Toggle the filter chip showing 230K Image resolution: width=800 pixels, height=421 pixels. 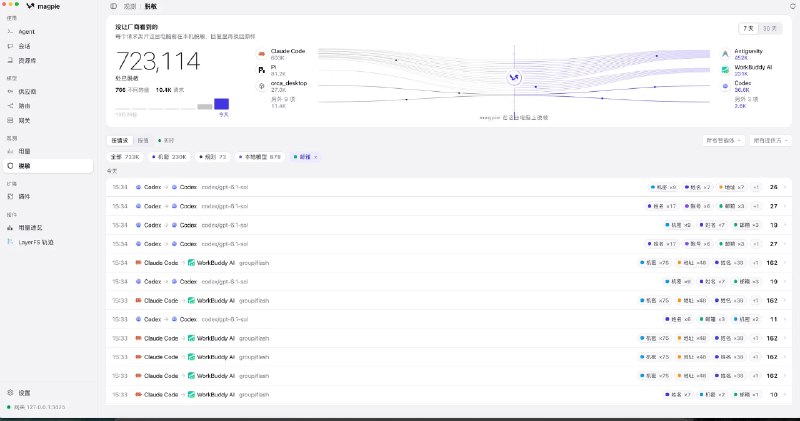(x=169, y=157)
